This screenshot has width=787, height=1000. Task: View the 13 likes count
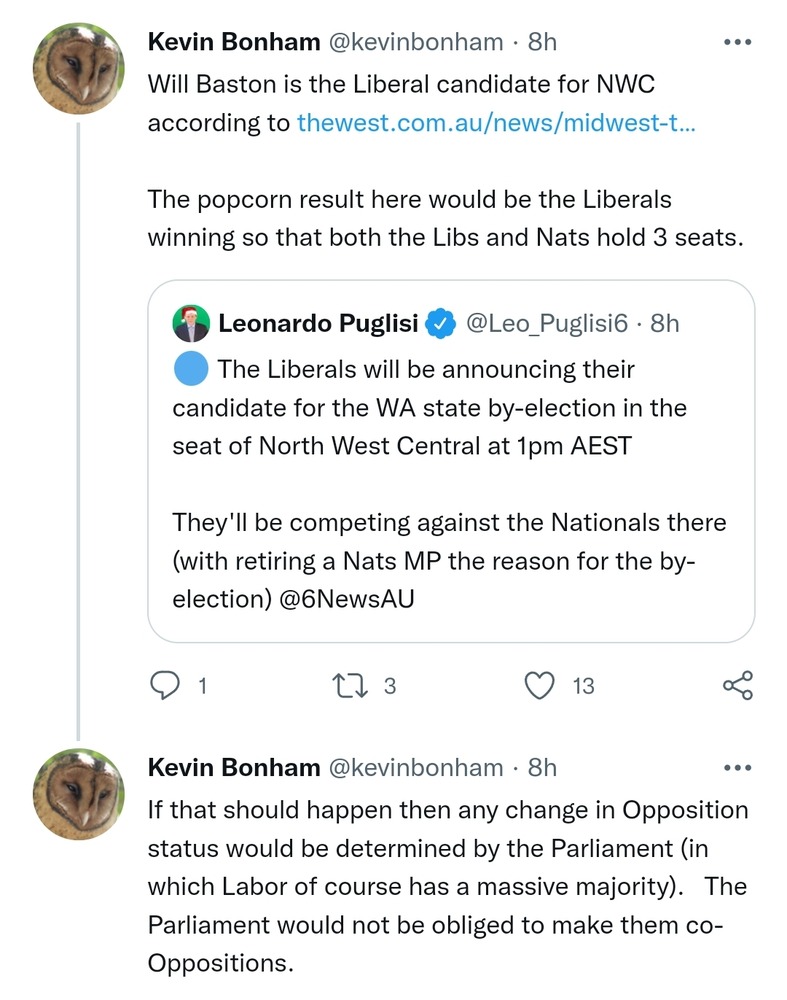(583, 686)
